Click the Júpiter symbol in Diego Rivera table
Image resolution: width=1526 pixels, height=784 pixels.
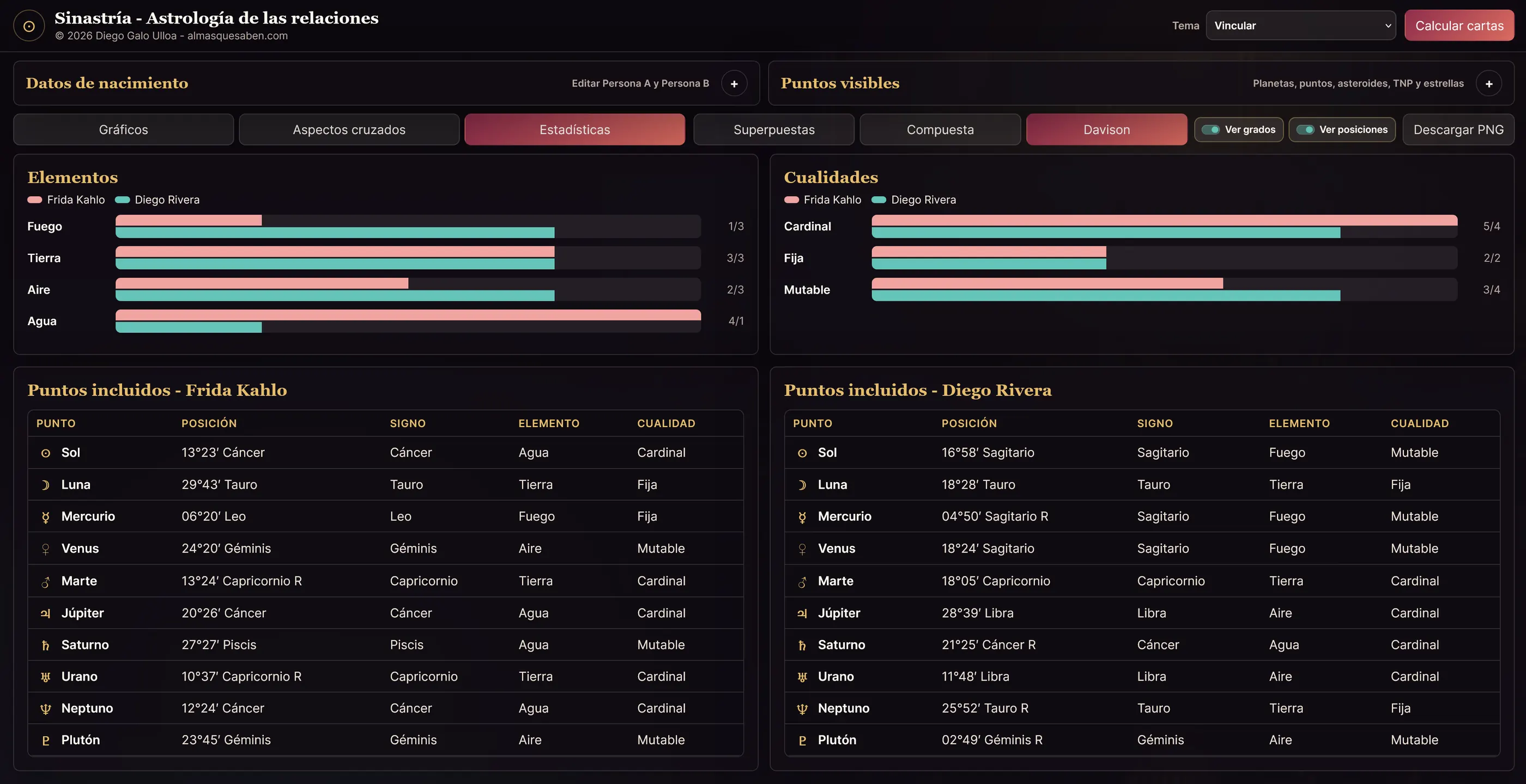(802, 613)
